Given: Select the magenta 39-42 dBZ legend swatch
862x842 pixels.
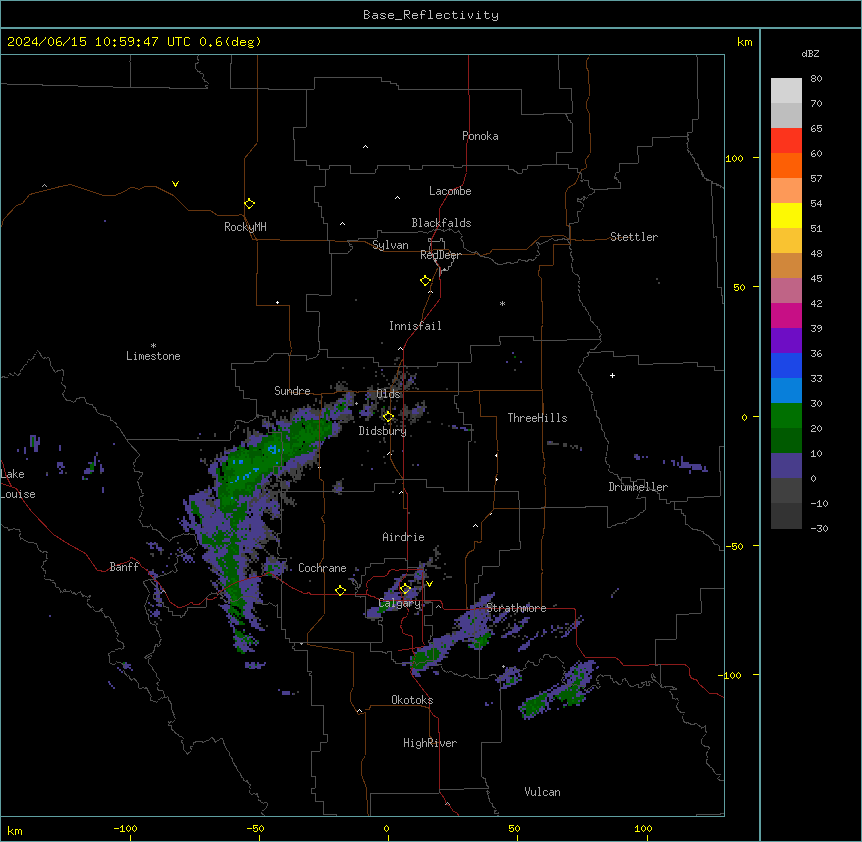Looking at the screenshot, I should 786,315.
